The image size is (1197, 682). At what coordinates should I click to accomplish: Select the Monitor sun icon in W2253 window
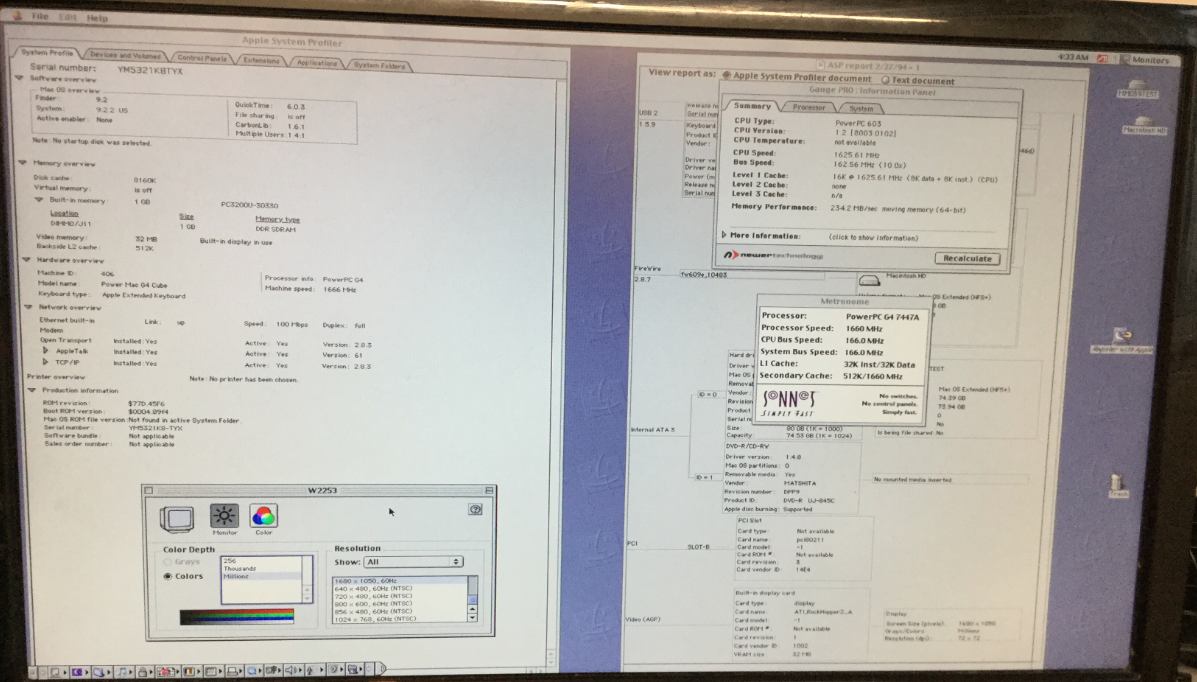click(224, 516)
